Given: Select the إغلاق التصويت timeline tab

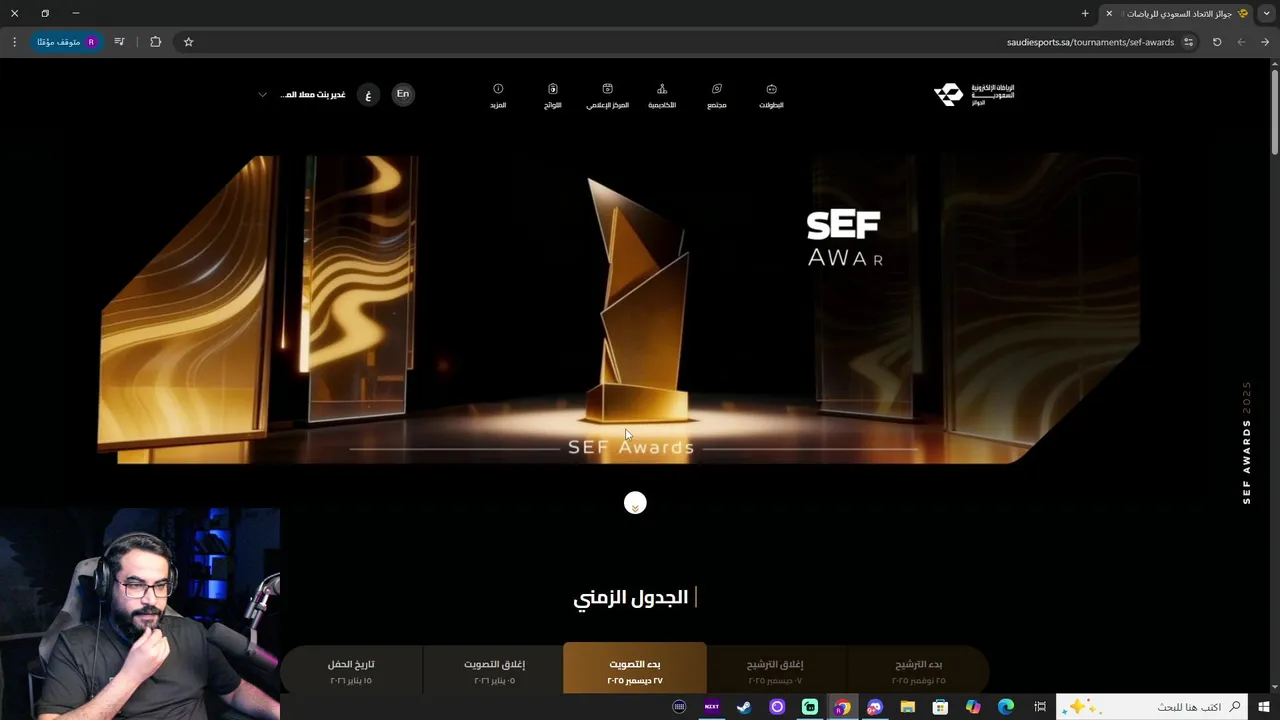Looking at the screenshot, I should click(494, 669).
